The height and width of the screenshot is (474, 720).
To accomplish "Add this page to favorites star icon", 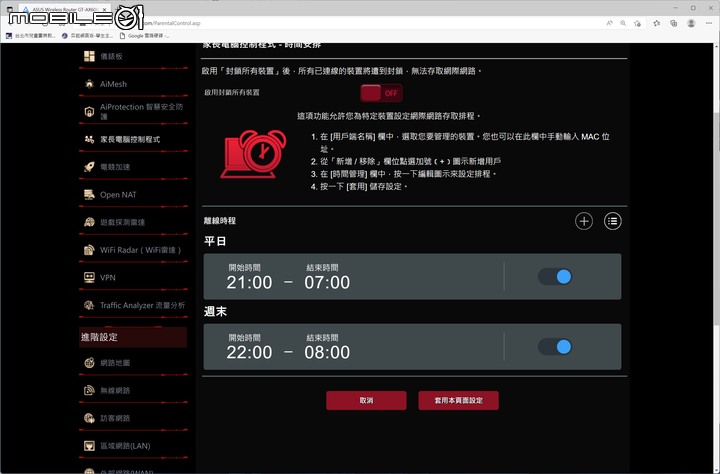I will pyautogui.click(x=637, y=23).
